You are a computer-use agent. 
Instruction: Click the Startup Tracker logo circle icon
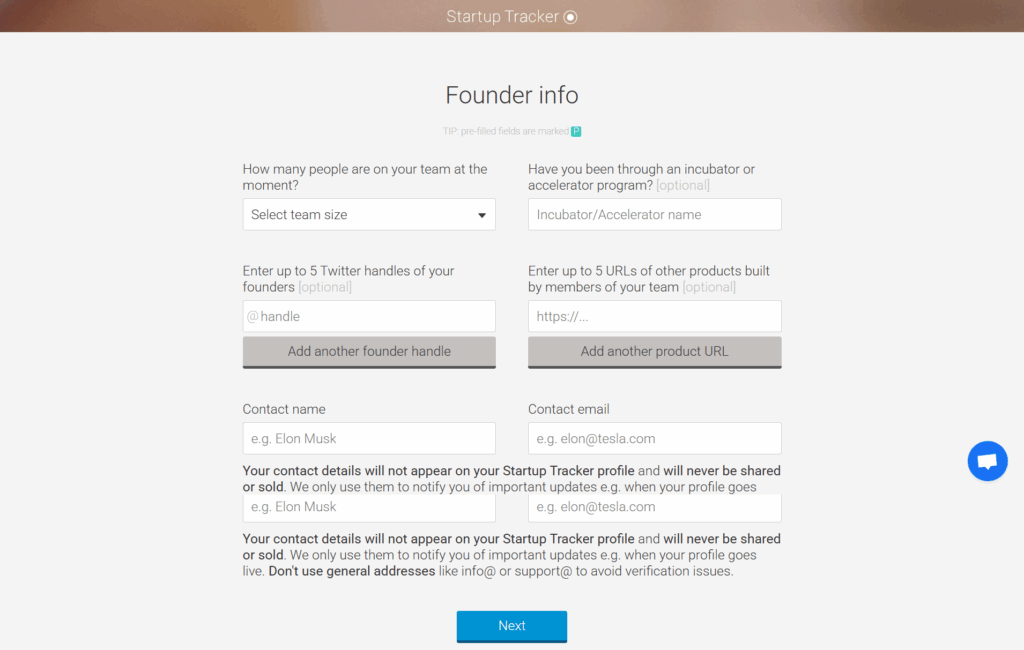coord(570,17)
